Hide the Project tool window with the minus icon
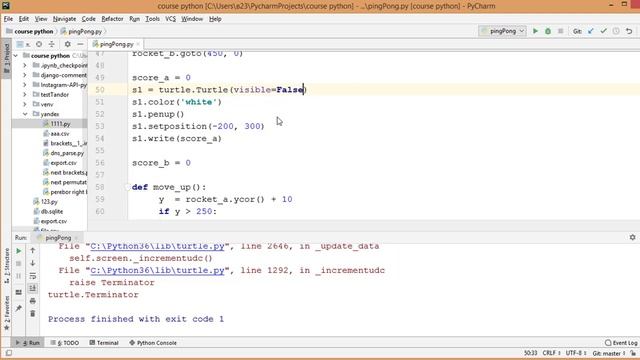The height and width of the screenshot is (360, 640). [x=80, y=44]
